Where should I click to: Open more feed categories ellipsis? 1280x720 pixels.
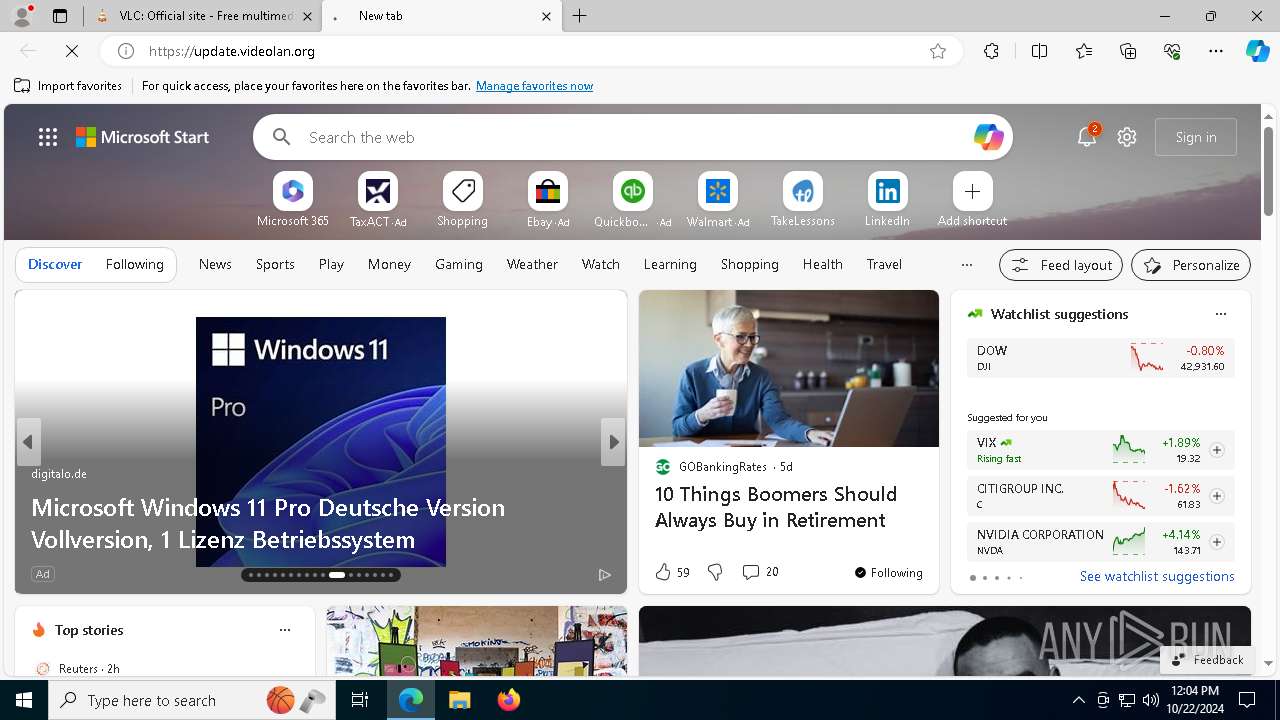[966, 265]
